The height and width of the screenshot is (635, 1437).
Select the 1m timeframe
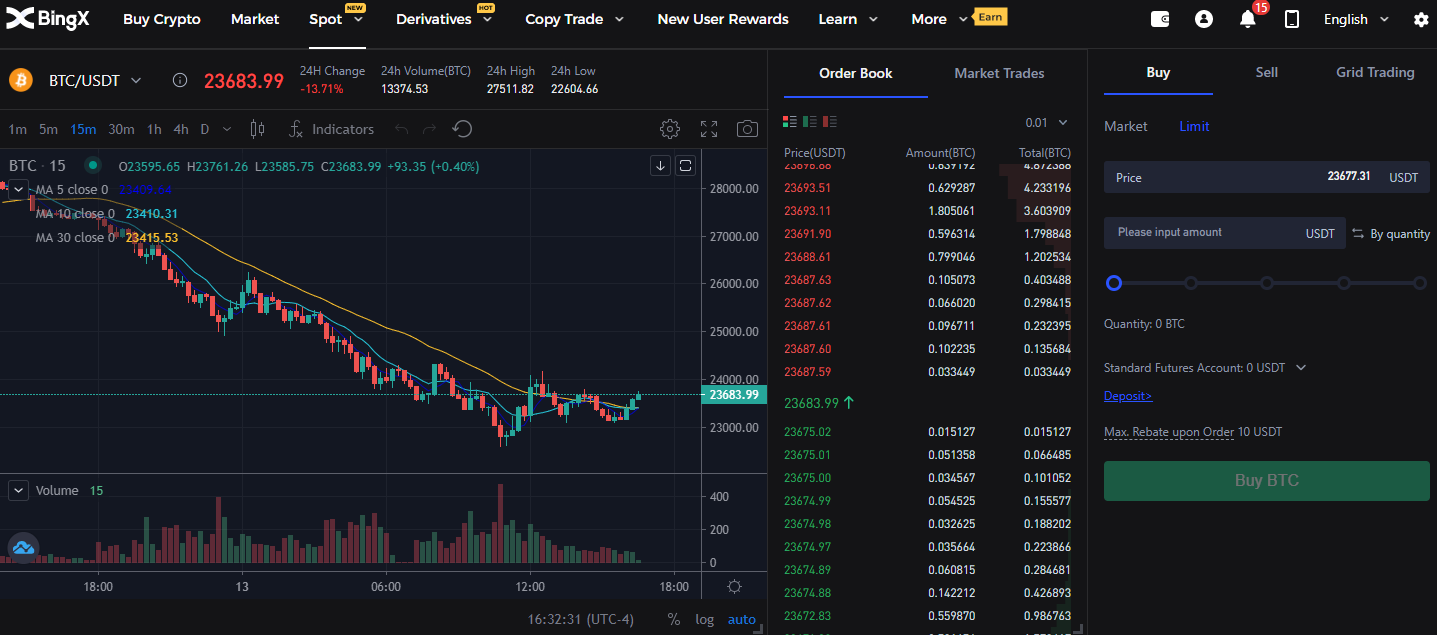click(x=18, y=129)
